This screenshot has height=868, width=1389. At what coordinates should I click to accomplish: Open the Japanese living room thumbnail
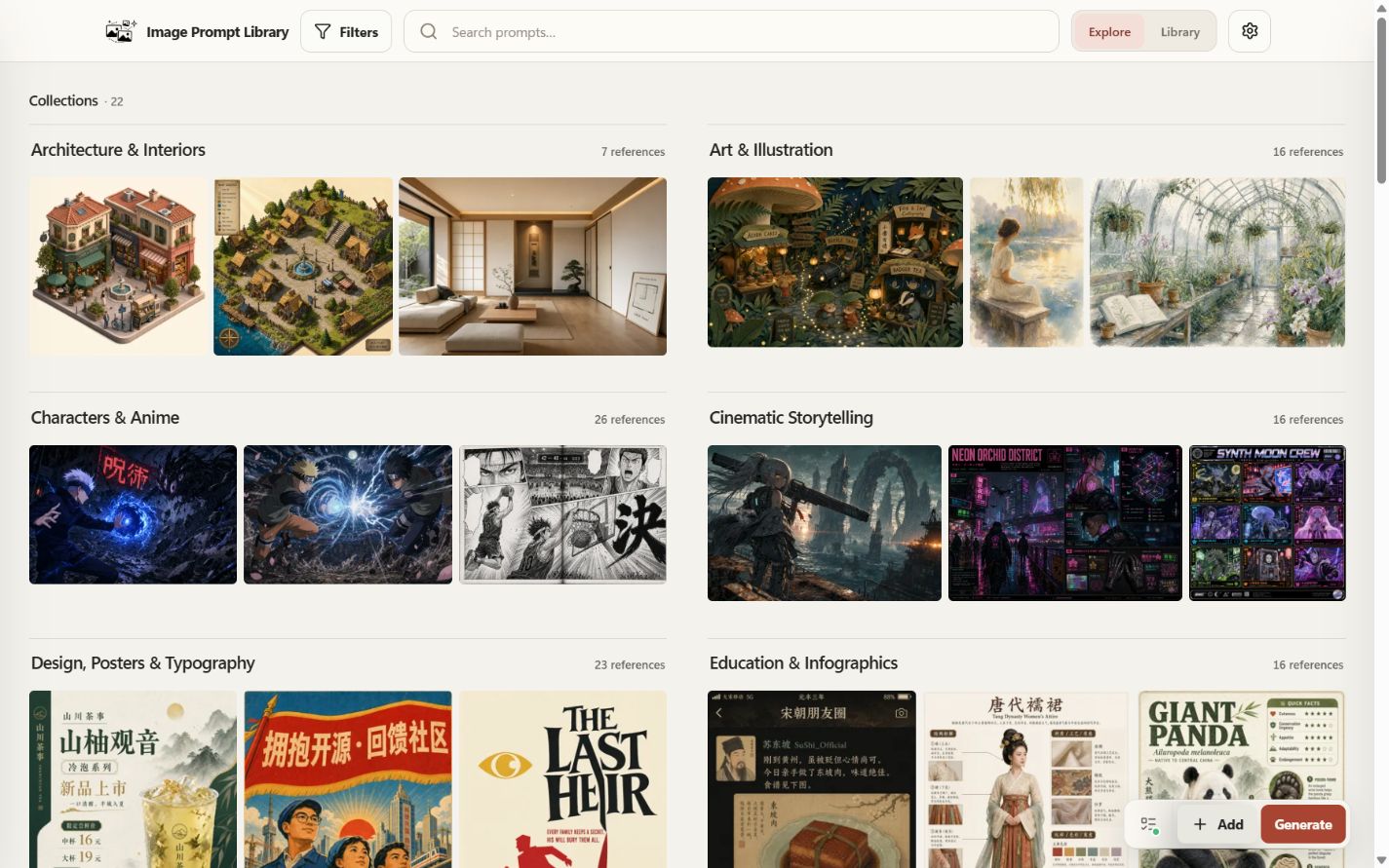pyautogui.click(x=532, y=266)
